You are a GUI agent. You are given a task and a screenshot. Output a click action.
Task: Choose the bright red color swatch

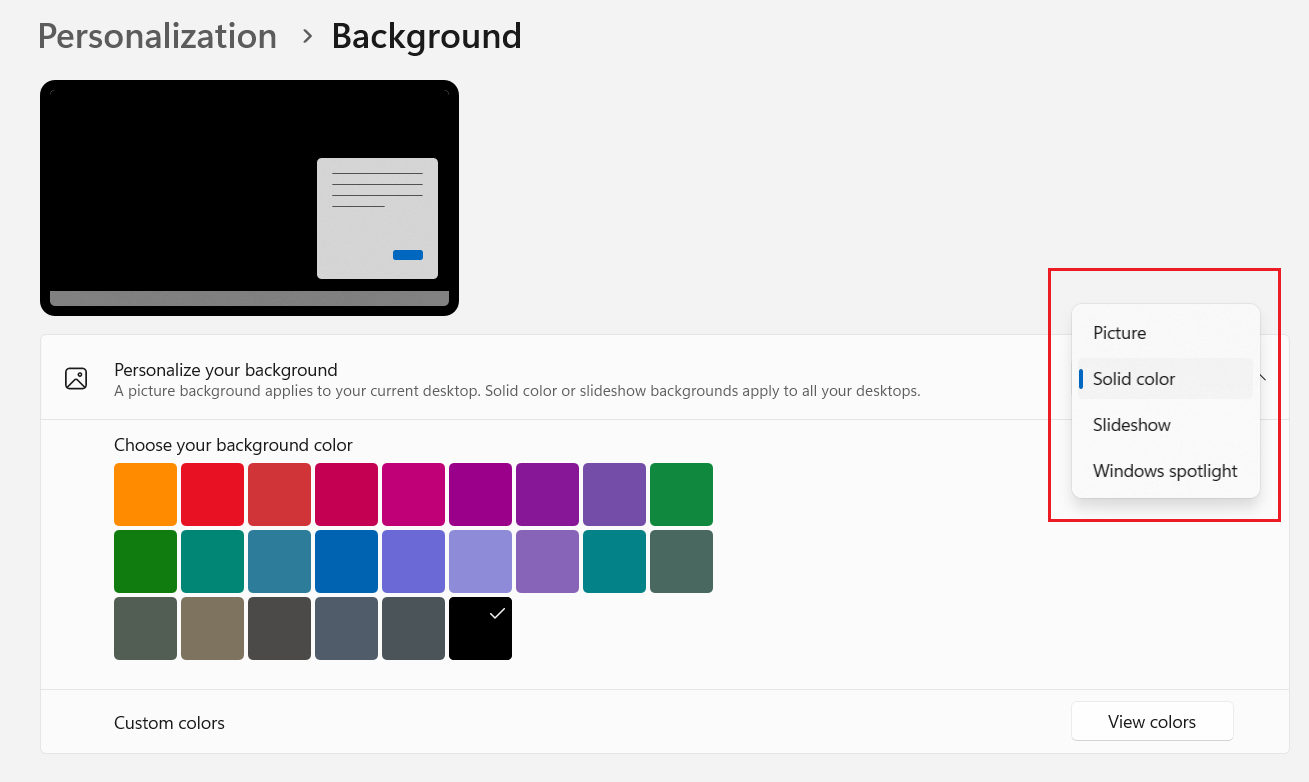click(212, 494)
